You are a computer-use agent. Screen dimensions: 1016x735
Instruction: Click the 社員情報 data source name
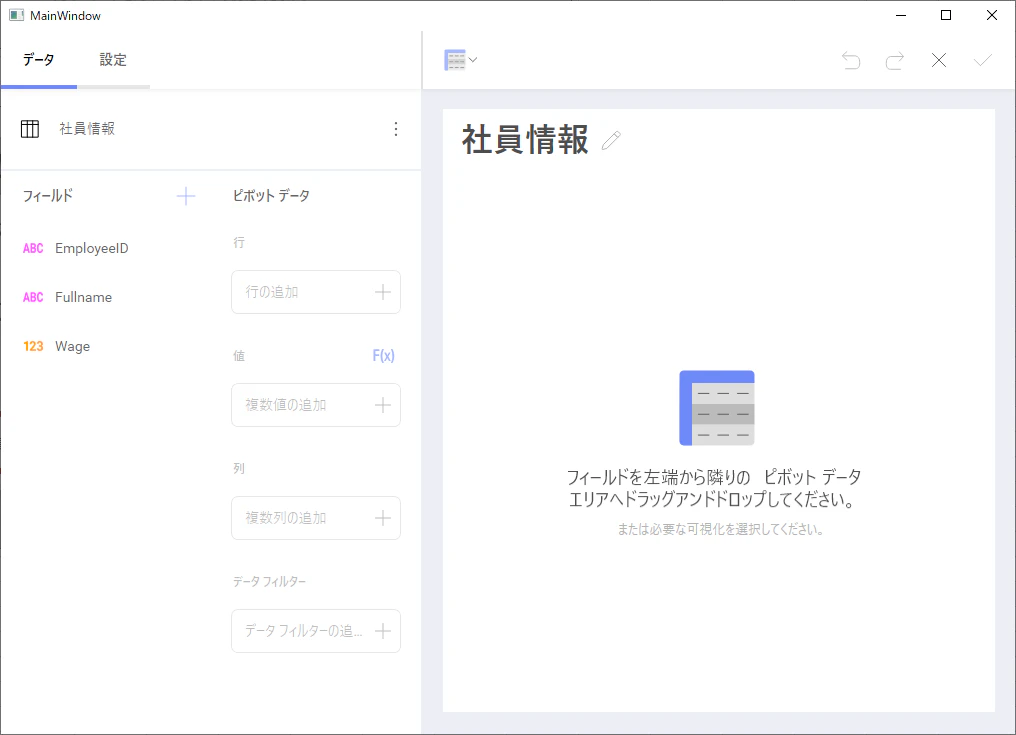point(87,129)
